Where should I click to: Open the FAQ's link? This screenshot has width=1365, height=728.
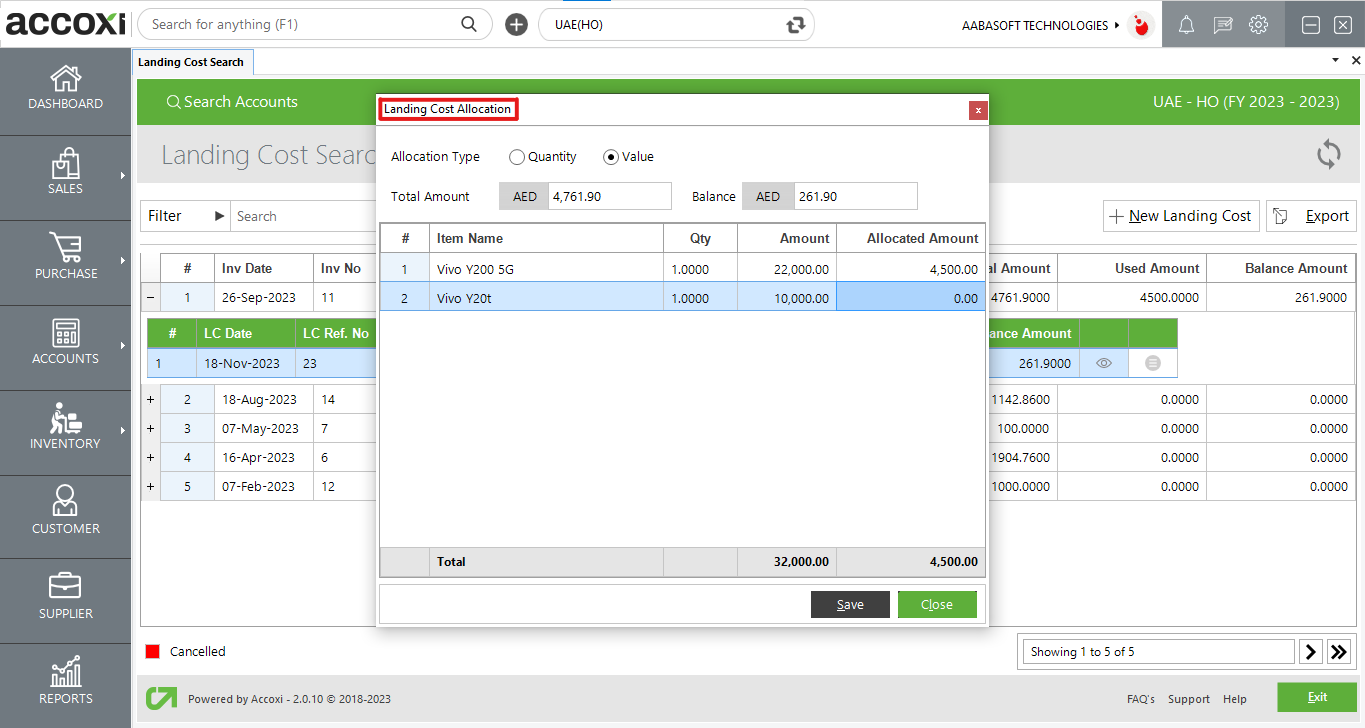pyautogui.click(x=1140, y=699)
